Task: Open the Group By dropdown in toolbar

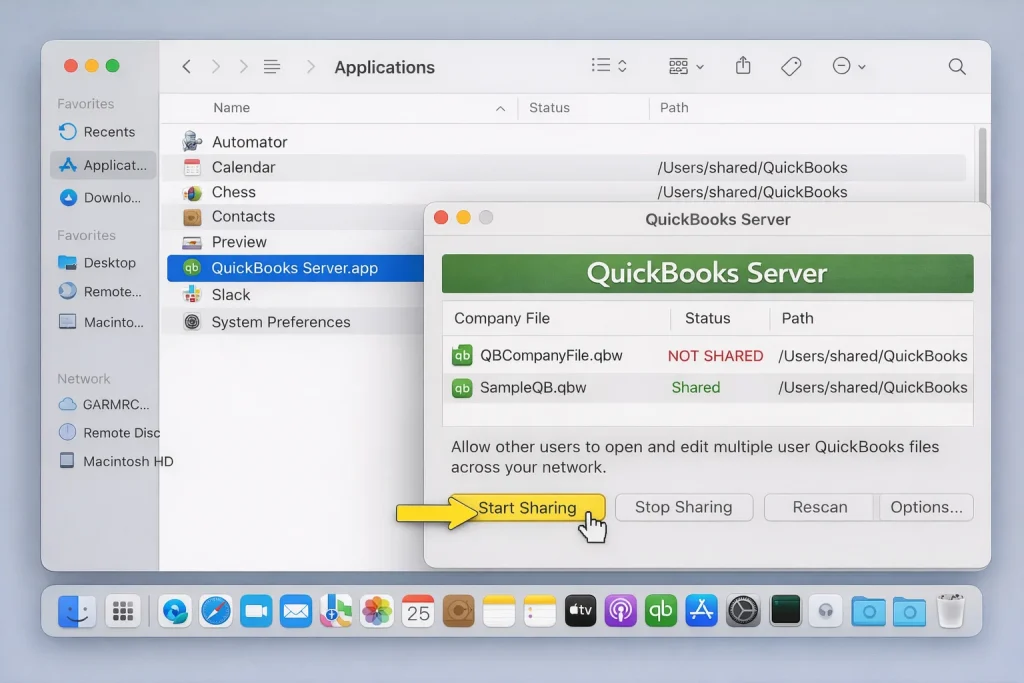Action: tap(686, 66)
